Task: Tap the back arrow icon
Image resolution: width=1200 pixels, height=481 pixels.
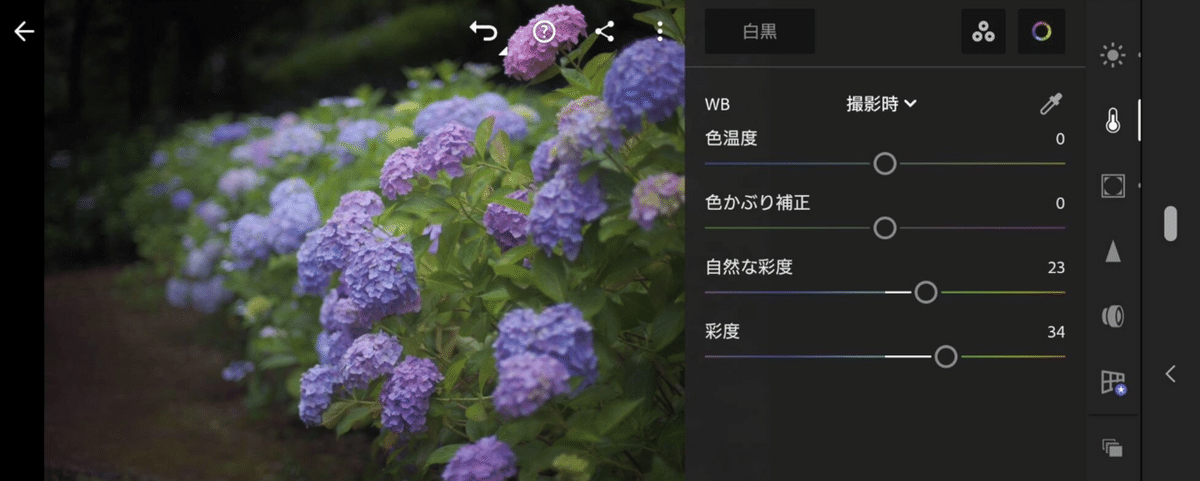Action: click(24, 32)
